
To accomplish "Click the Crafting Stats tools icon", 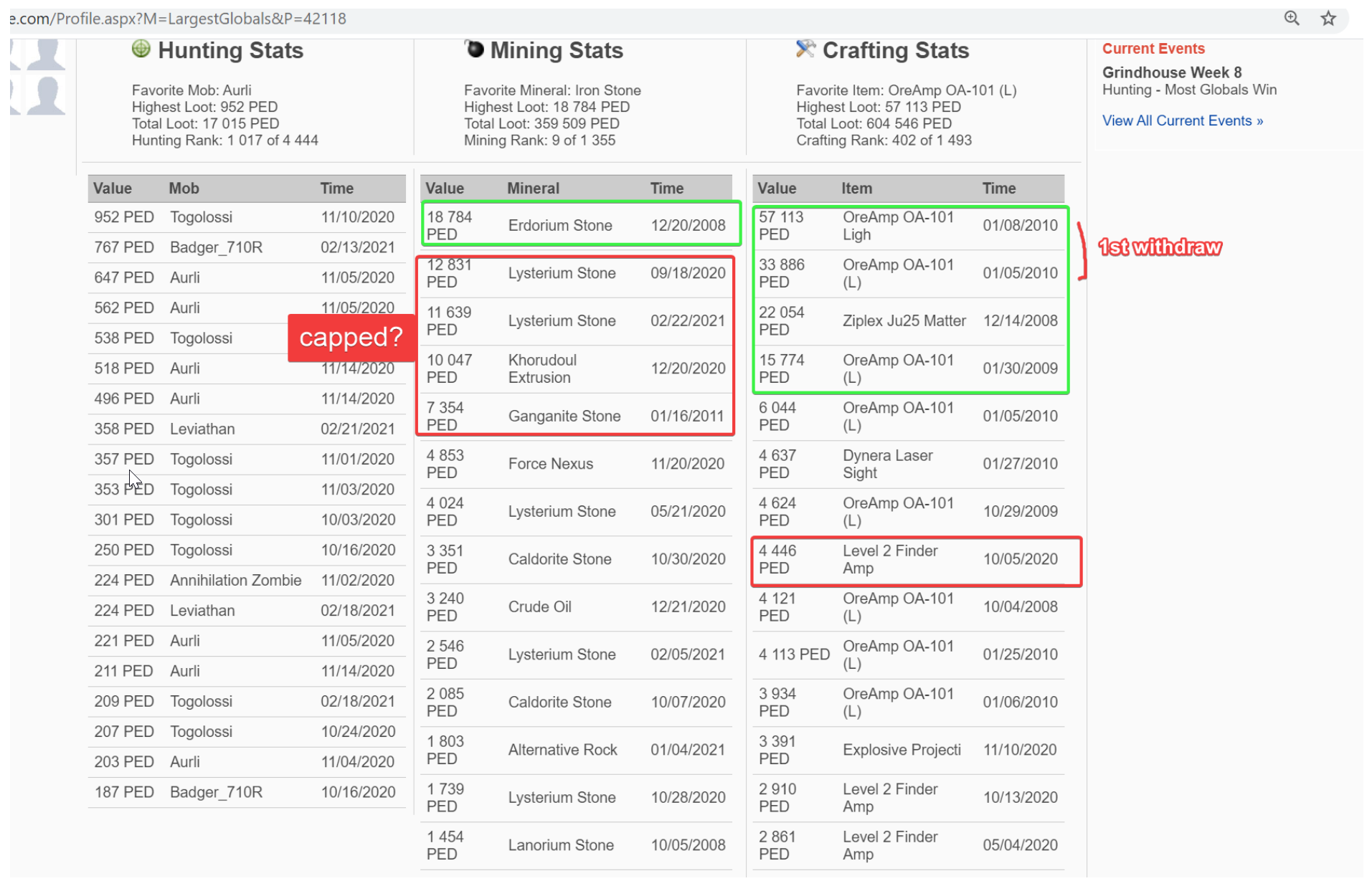I will coord(805,49).
